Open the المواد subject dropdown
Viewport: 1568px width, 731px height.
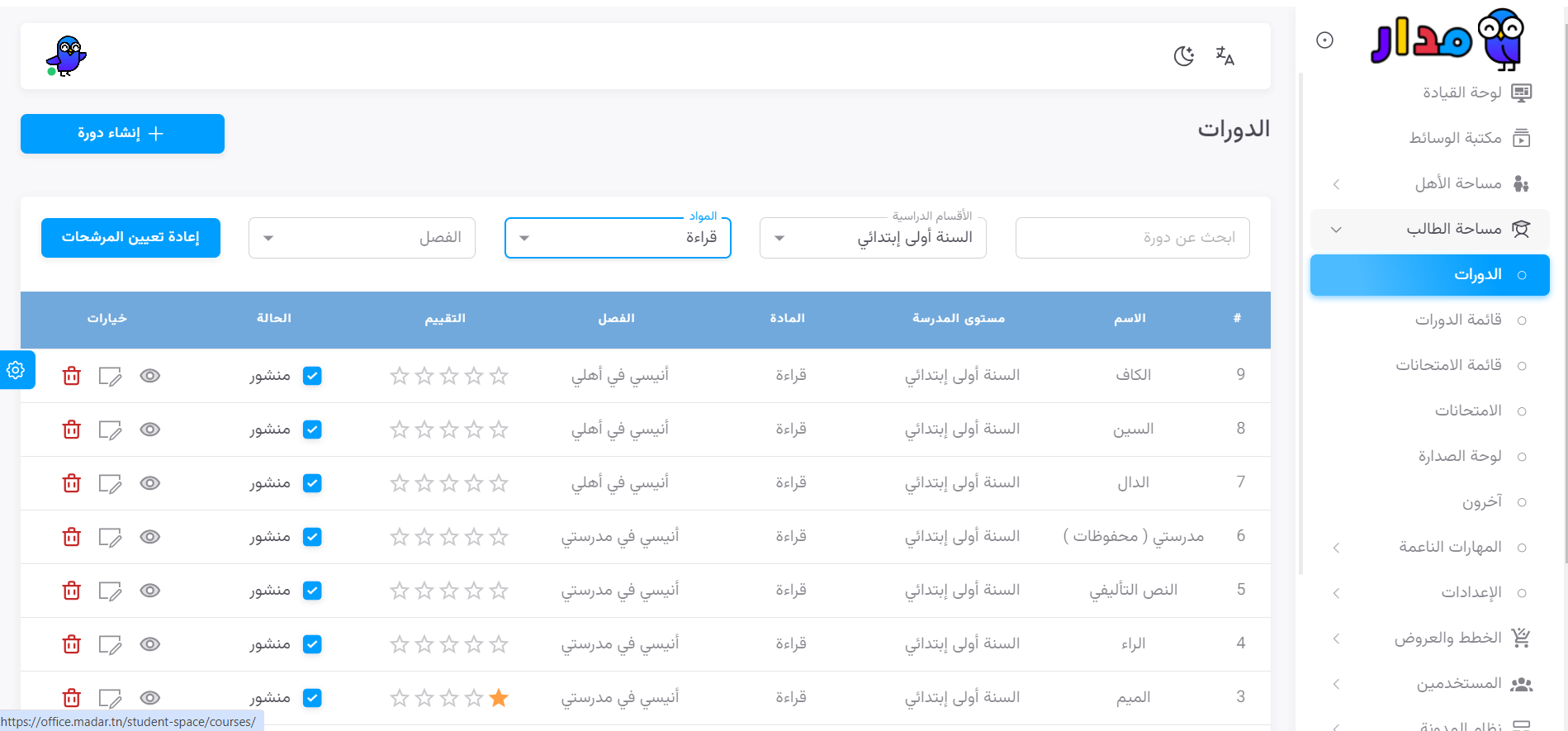618,238
